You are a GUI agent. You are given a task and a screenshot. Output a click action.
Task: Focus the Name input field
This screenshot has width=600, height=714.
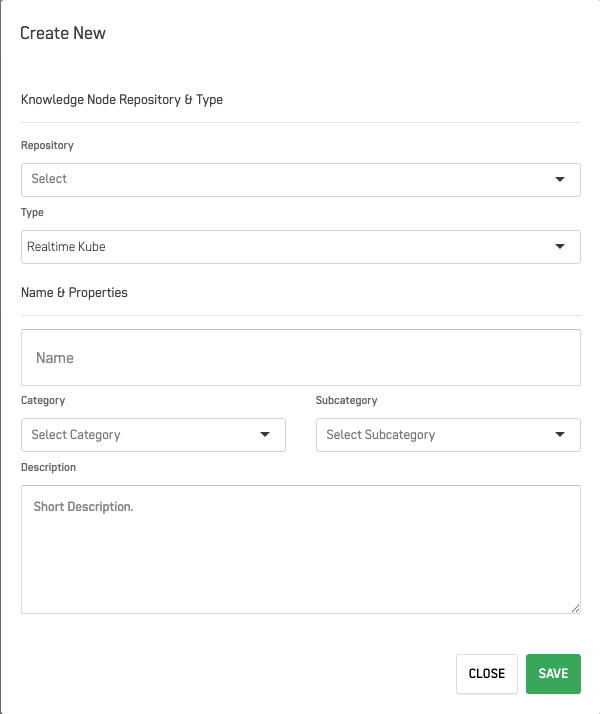pos(300,357)
